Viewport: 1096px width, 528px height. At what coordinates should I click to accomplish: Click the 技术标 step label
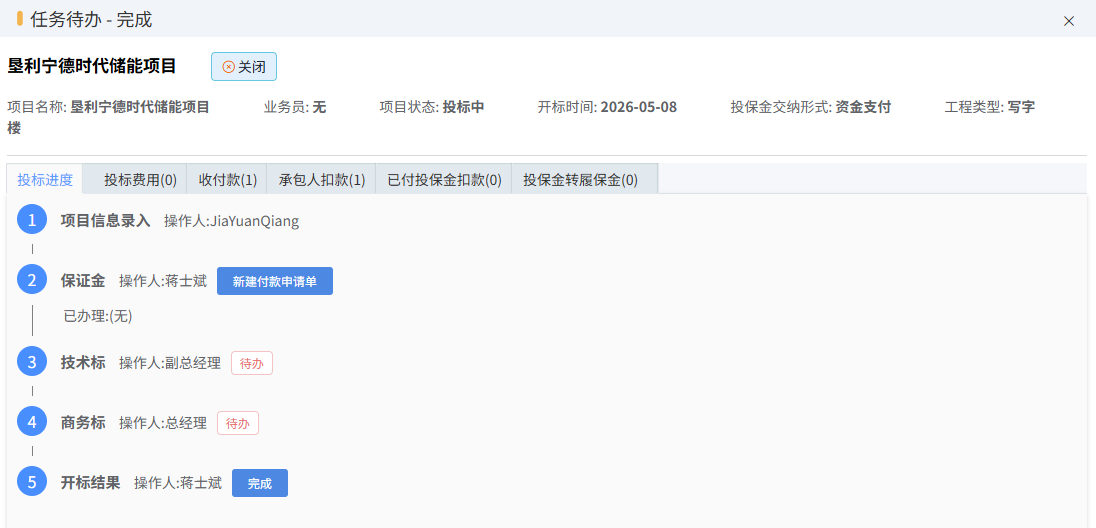pyautogui.click(x=82, y=363)
